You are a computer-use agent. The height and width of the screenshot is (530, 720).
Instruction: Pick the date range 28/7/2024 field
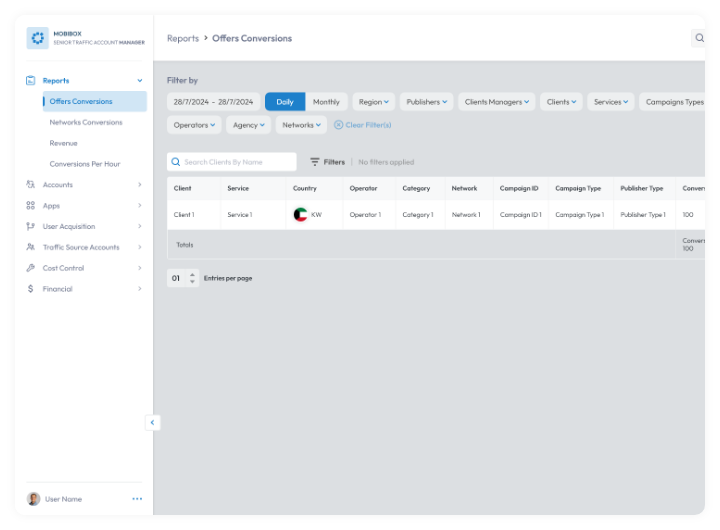(213, 102)
